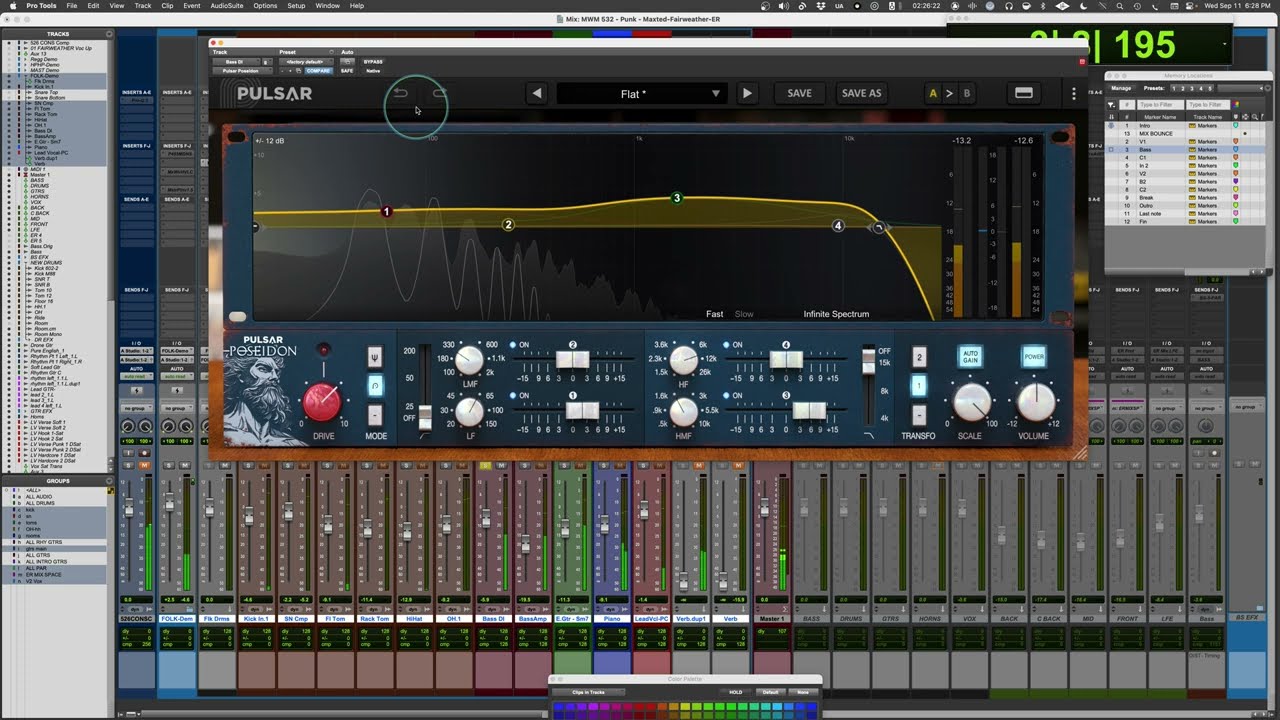1280x720 pixels.
Task: Toggle the Pulsar panel view icon
Action: tap(1023, 93)
